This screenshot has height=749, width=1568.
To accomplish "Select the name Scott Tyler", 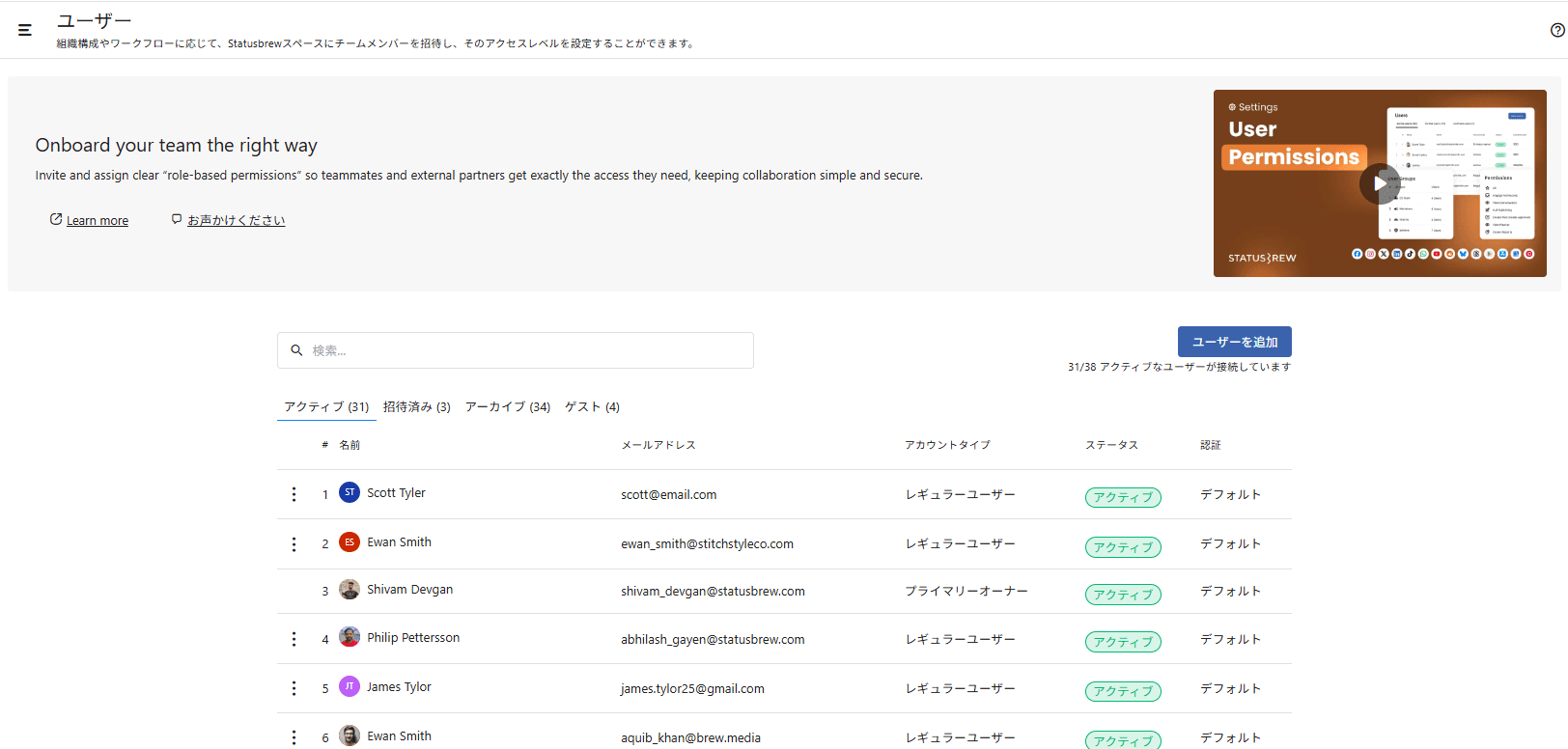I will (x=396, y=493).
